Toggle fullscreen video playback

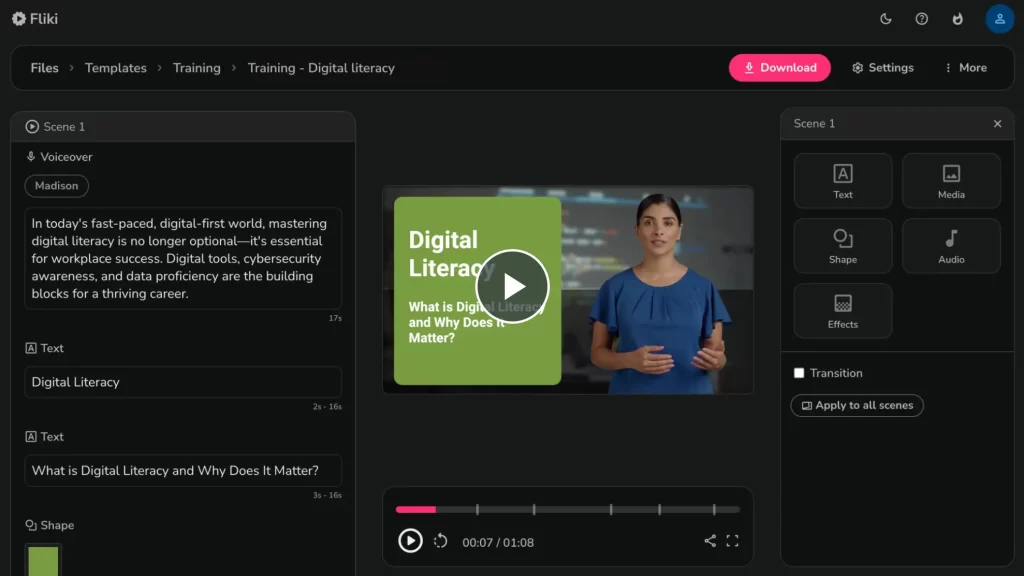click(732, 540)
